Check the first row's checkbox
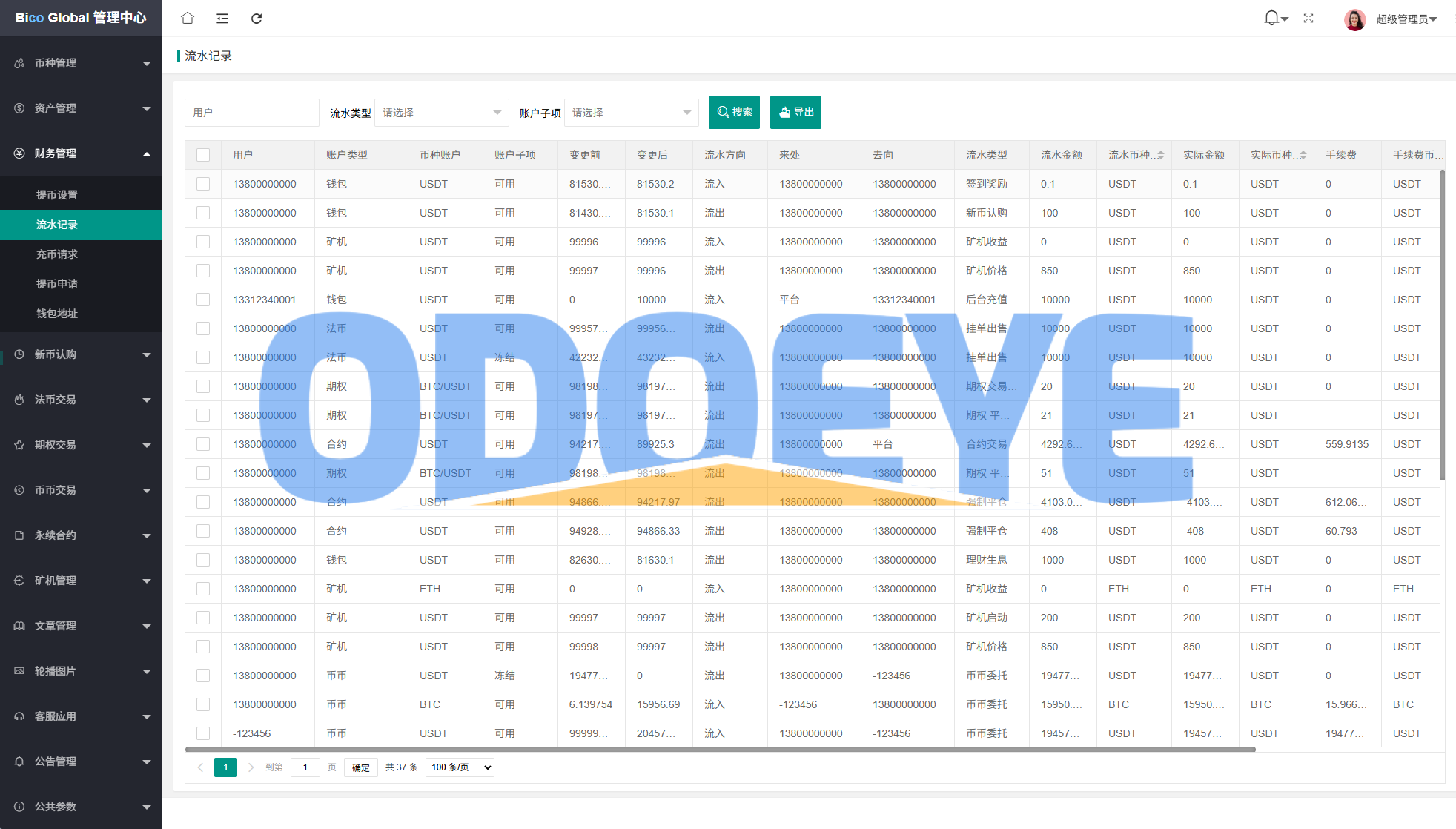 (203, 184)
